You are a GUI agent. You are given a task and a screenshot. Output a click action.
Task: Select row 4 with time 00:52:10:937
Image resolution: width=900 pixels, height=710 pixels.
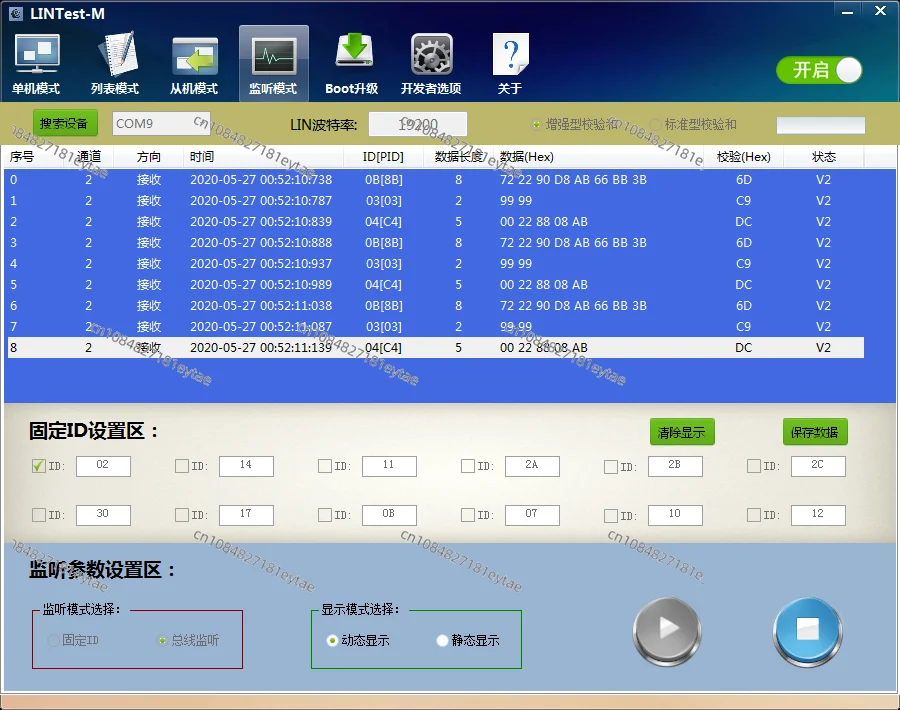(435, 263)
